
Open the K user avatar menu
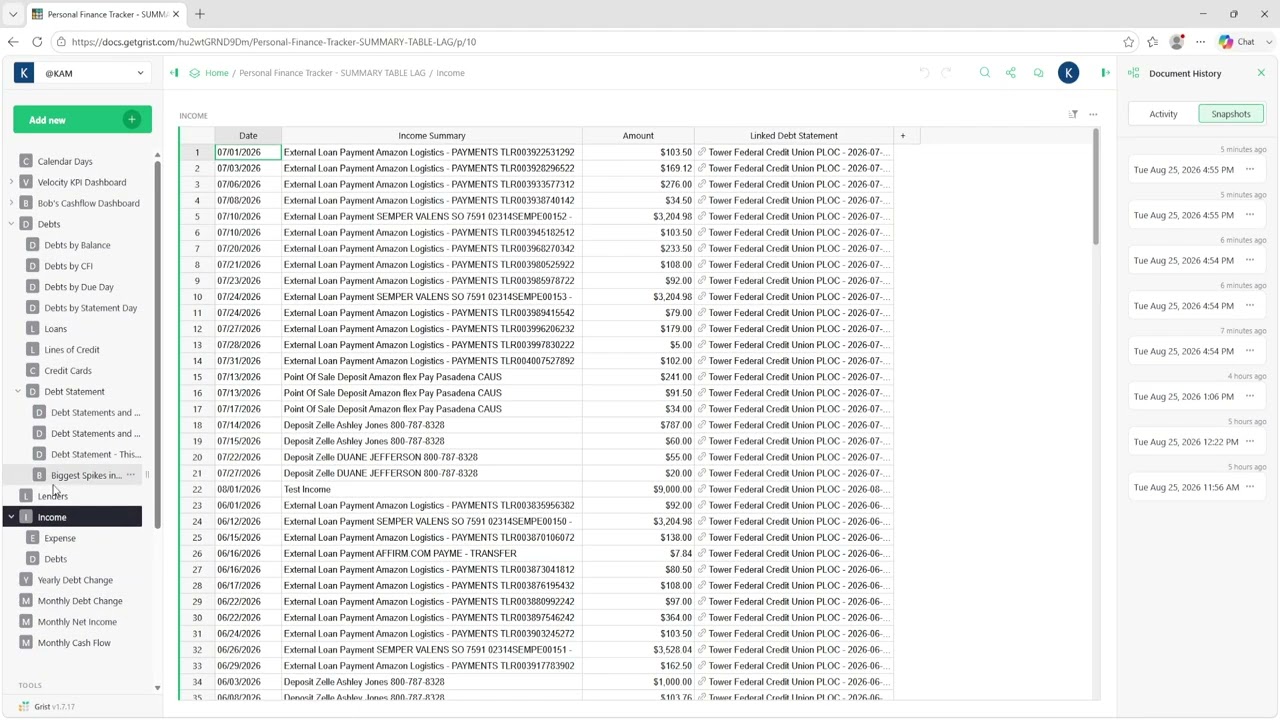click(x=1068, y=73)
